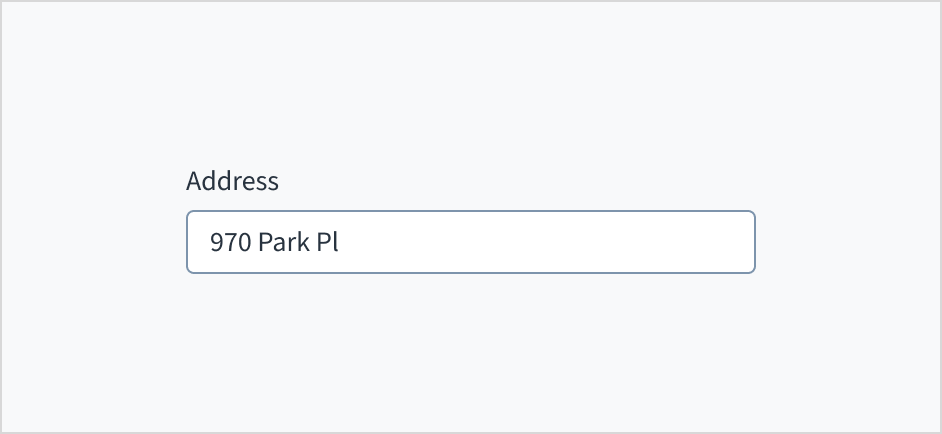Click empty space inside the Address field
The width and height of the screenshot is (942, 434).
pyautogui.click(x=541, y=242)
